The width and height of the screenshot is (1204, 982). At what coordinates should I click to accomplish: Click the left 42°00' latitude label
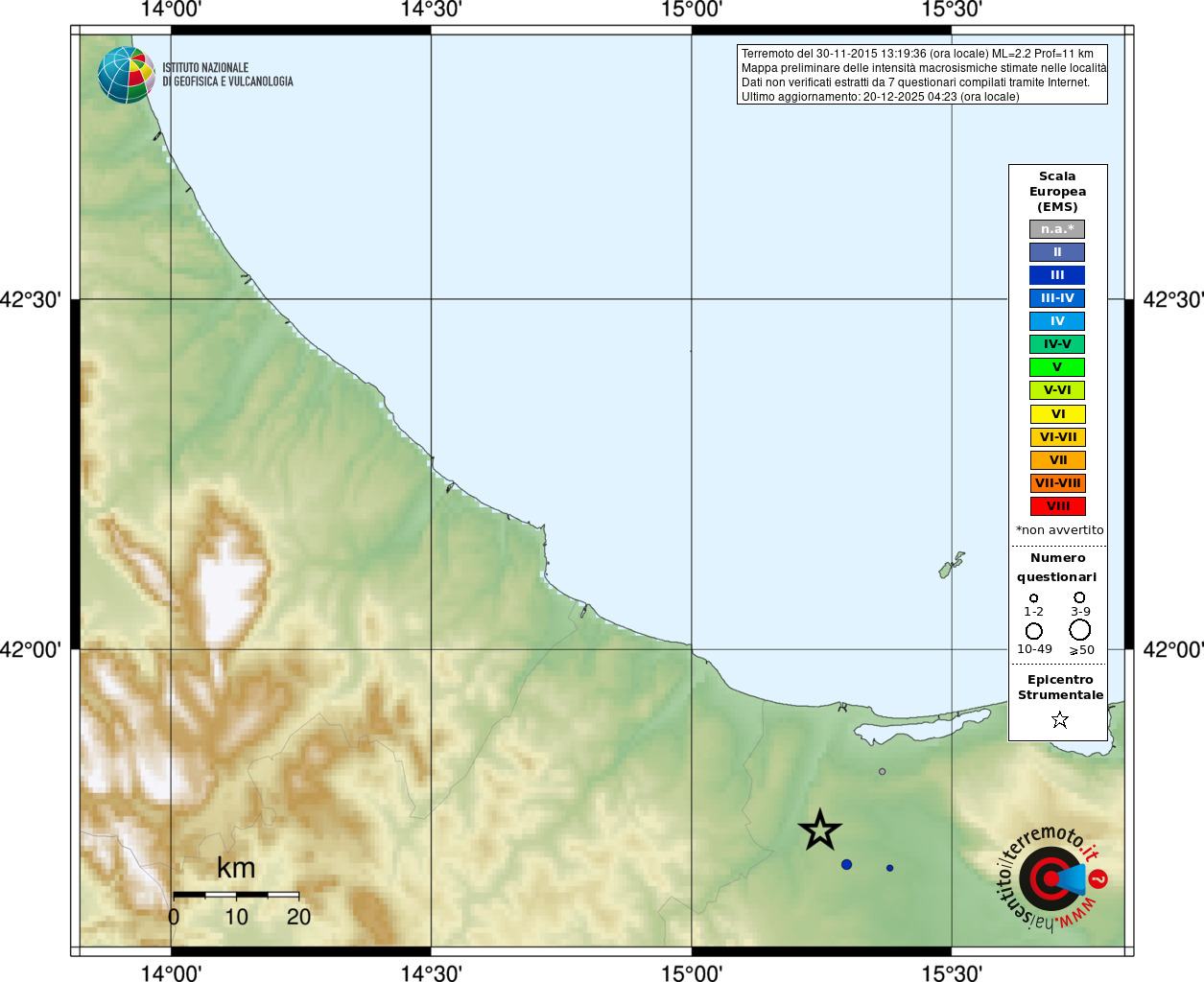coord(31,649)
